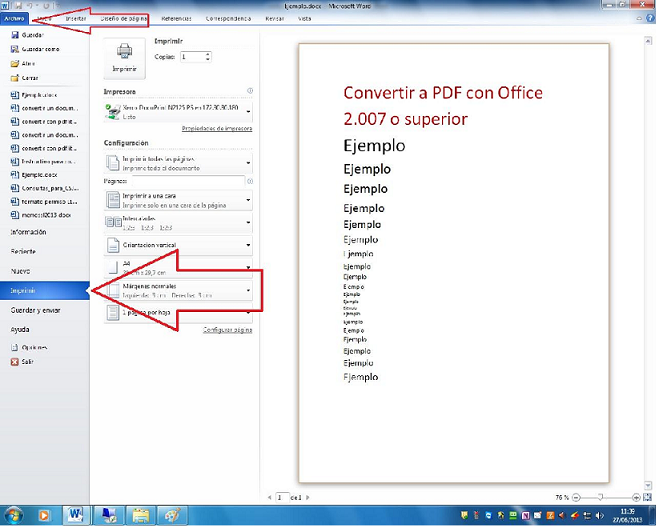Open Windows Media Player from taskbar

(x=44, y=516)
